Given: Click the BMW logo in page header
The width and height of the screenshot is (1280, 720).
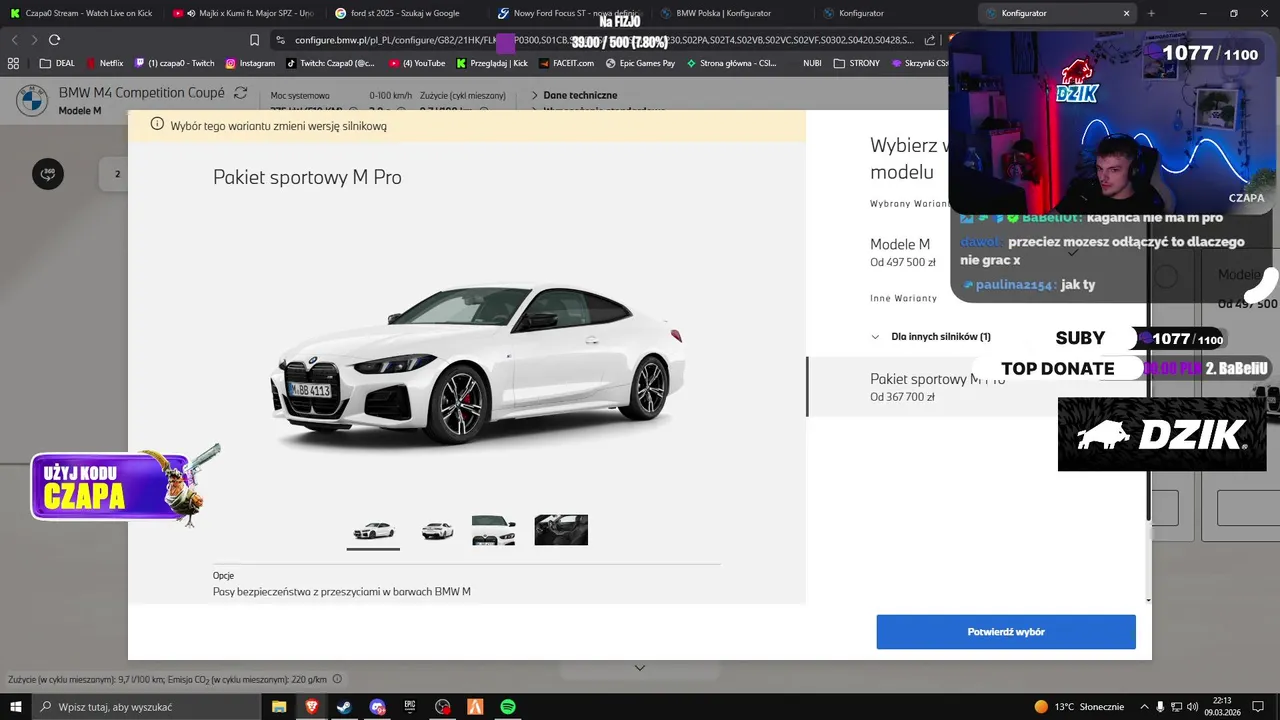Looking at the screenshot, I should [x=31, y=100].
